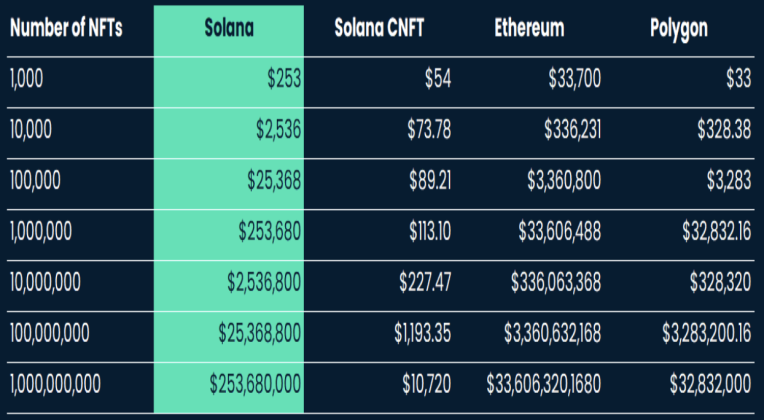Select the $25,368,800 Solana cell
764x420 pixels.
[x=260, y=333]
